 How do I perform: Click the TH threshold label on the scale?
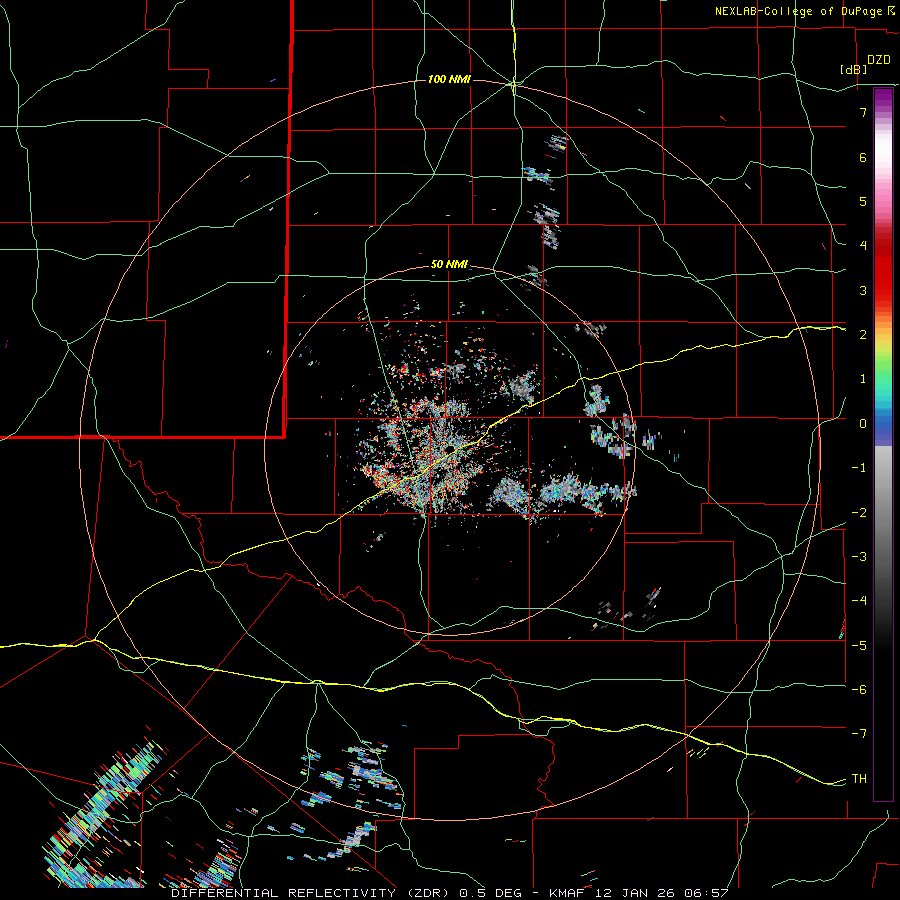(859, 779)
